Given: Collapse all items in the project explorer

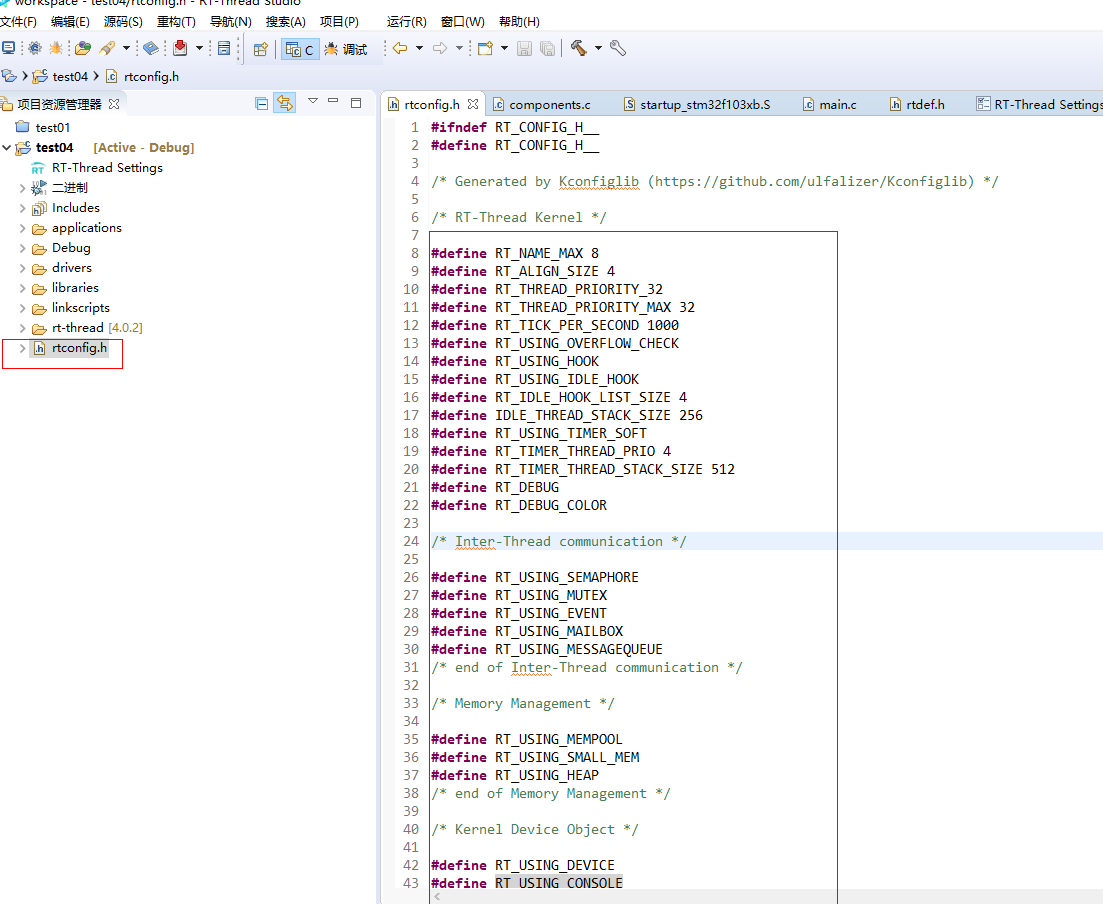Looking at the screenshot, I should coord(262,104).
